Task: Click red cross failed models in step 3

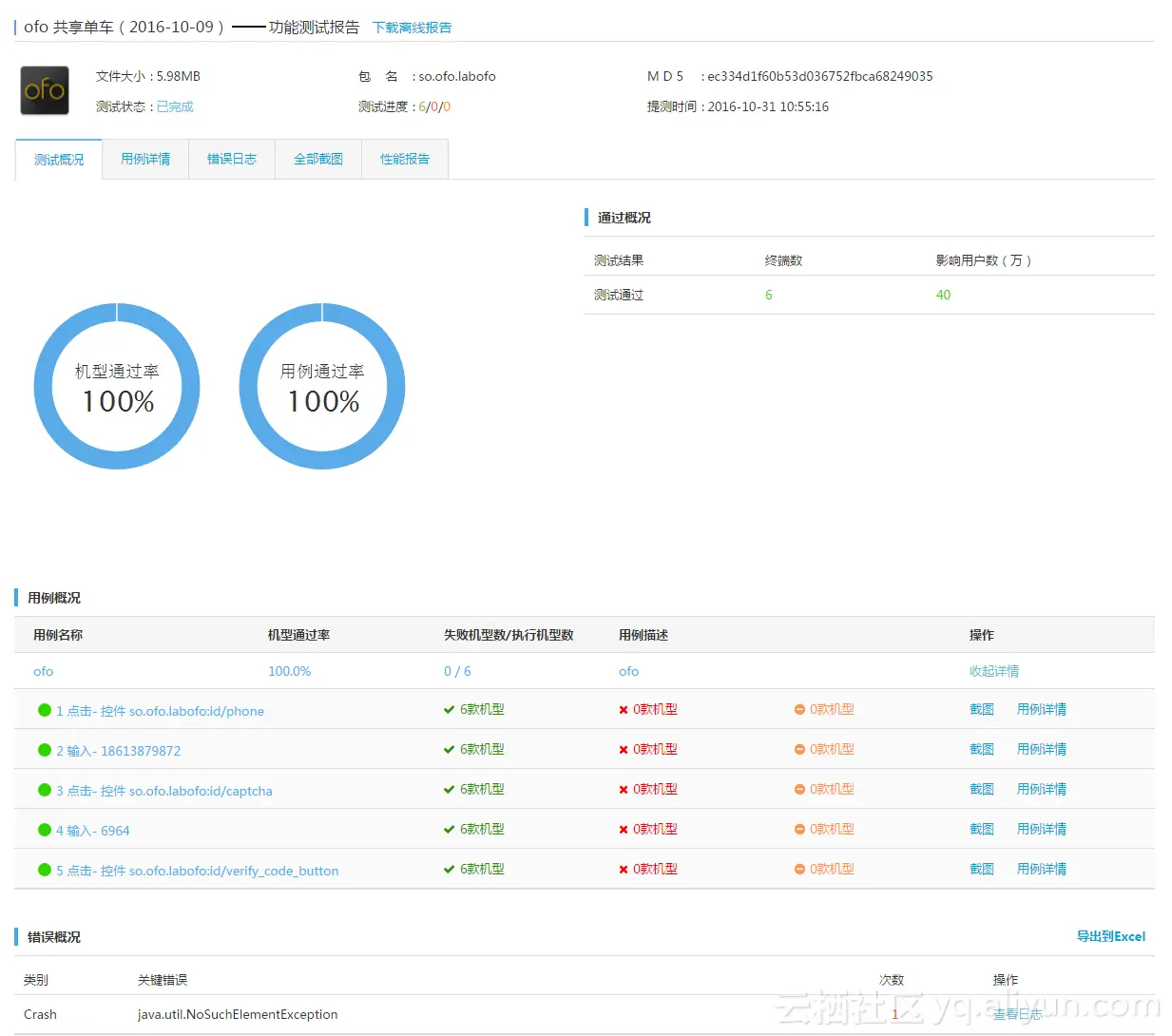Action: point(624,789)
